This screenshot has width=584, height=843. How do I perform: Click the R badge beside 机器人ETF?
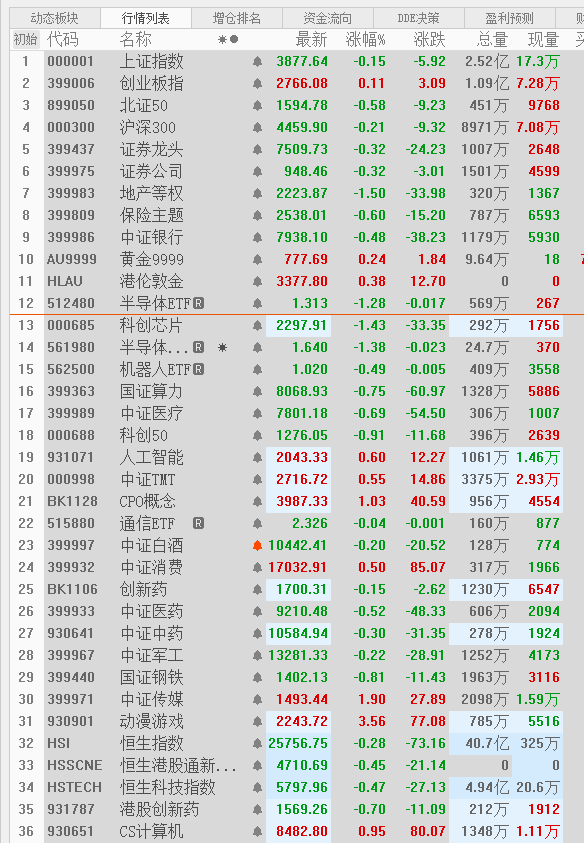[198, 369]
